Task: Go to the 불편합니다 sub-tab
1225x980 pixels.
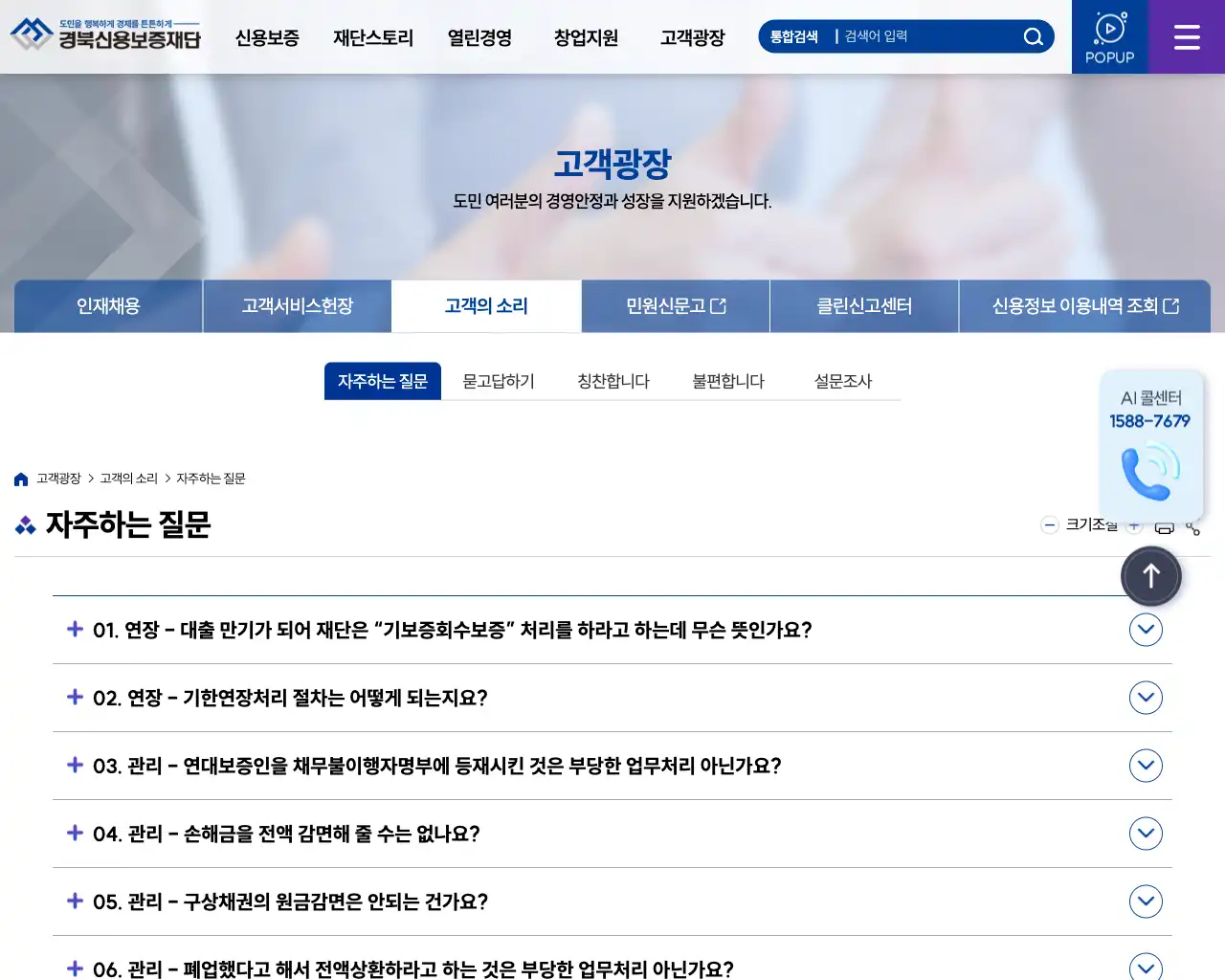Action: [x=728, y=381]
